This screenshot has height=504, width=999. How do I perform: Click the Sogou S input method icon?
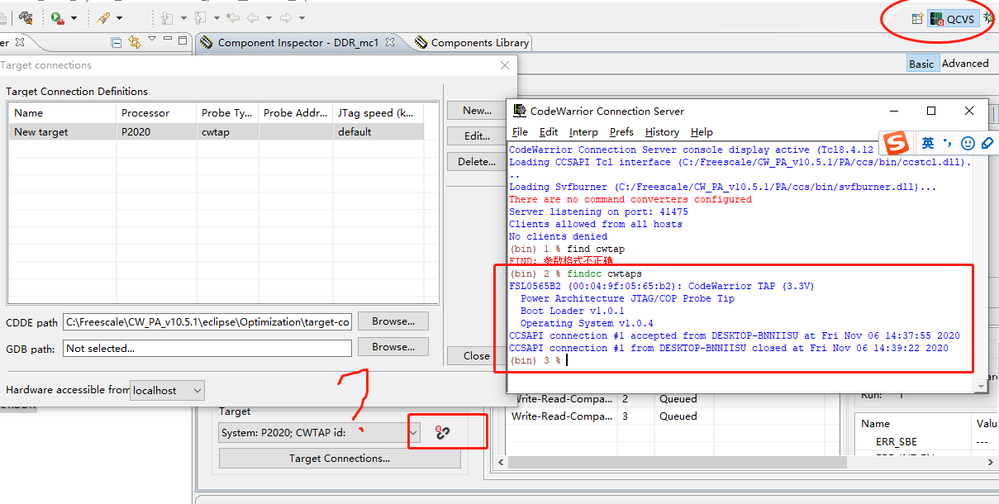(x=896, y=143)
